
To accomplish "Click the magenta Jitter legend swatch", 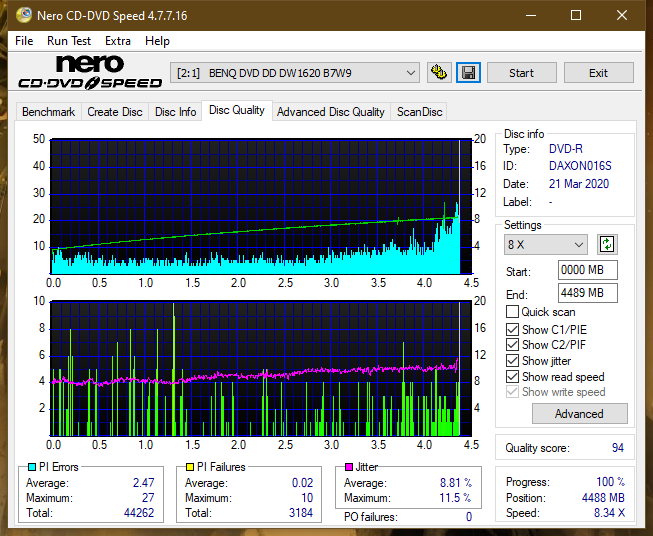I will tap(349, 467).
